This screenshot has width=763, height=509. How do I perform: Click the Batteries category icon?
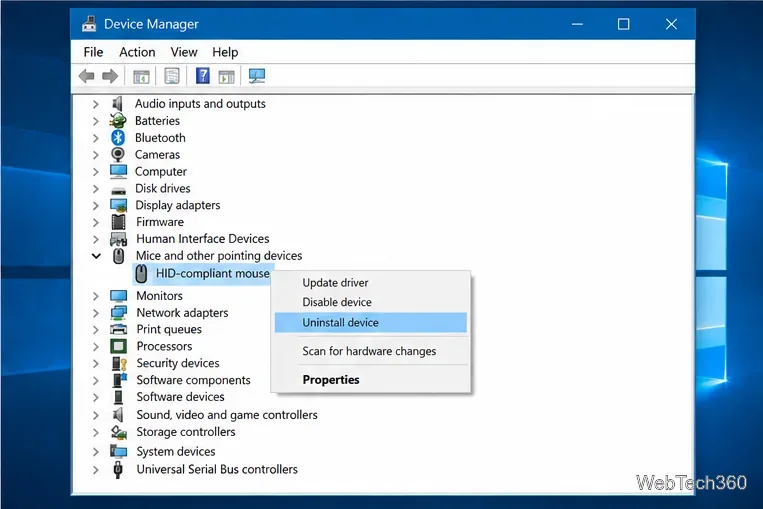(x=118, y=121)
